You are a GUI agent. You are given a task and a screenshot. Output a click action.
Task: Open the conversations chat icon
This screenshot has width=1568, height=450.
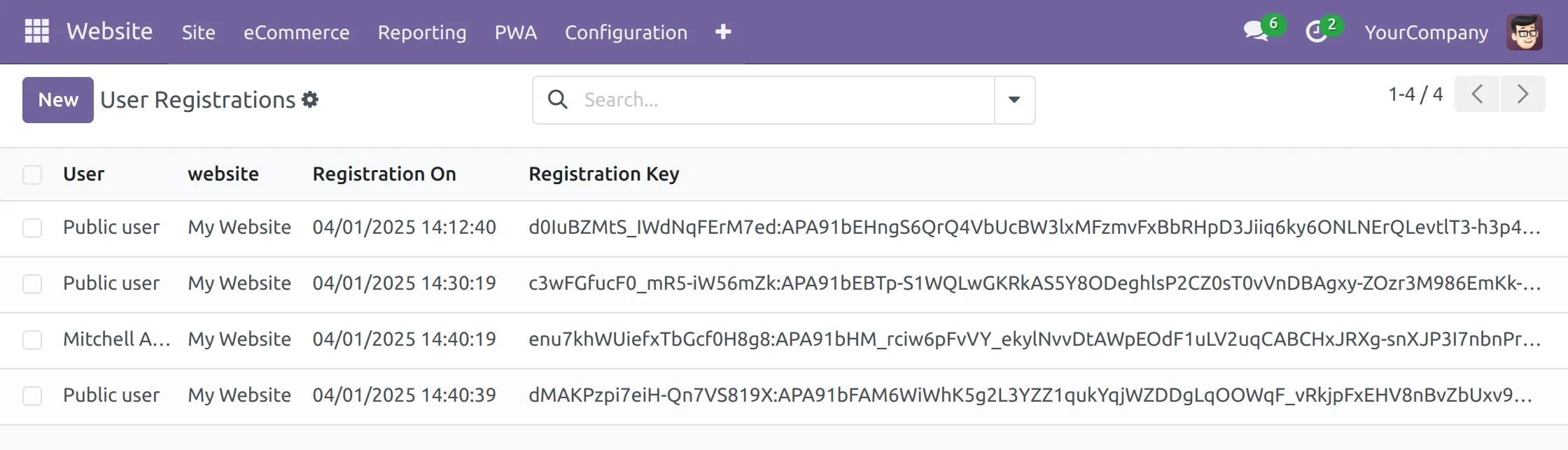point(1256,31)
